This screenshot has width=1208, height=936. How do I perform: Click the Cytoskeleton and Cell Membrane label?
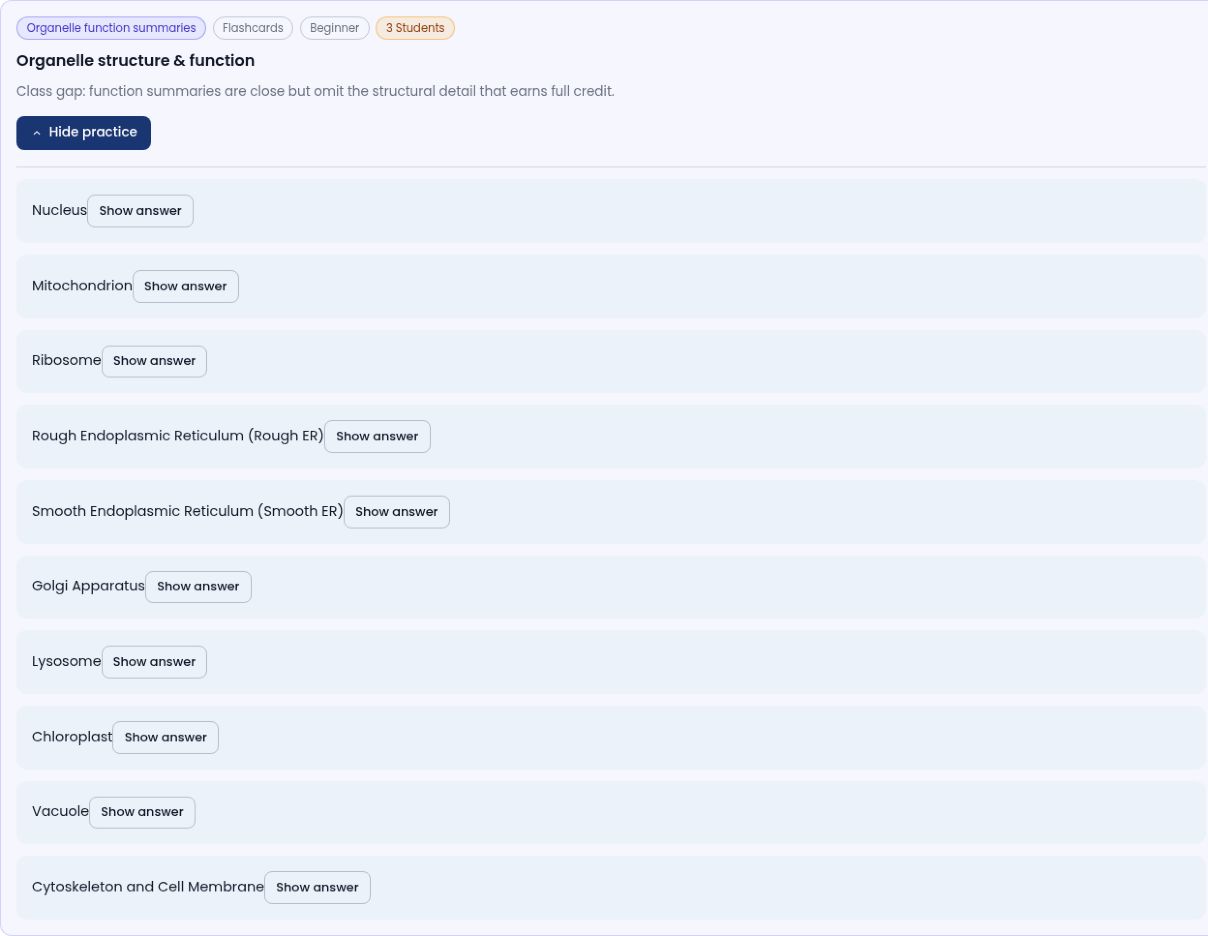pyautogui.click(x=148, y=887)
